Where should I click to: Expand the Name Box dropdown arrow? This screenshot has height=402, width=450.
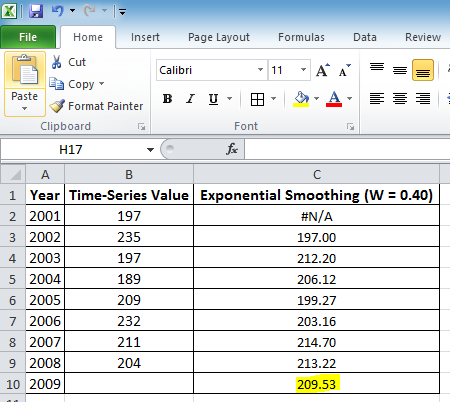pos(150,150)
